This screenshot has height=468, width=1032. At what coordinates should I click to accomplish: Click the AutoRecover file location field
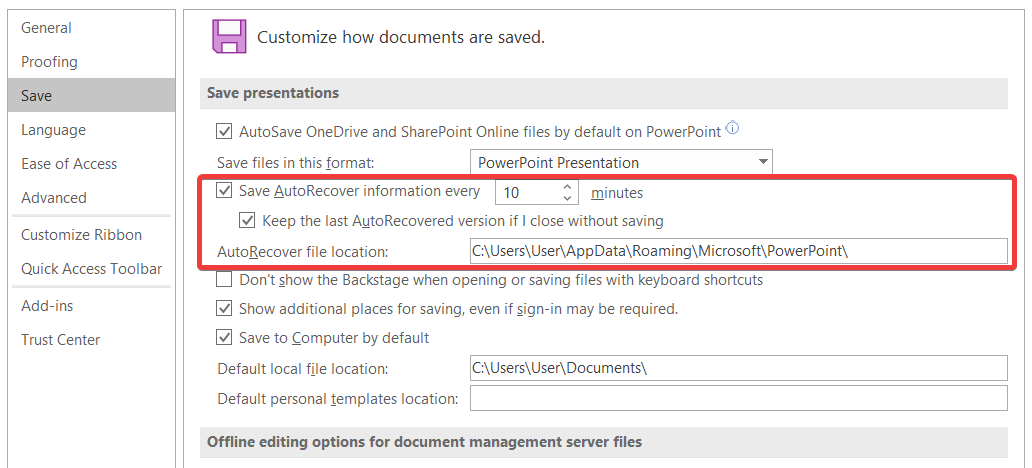738,251
